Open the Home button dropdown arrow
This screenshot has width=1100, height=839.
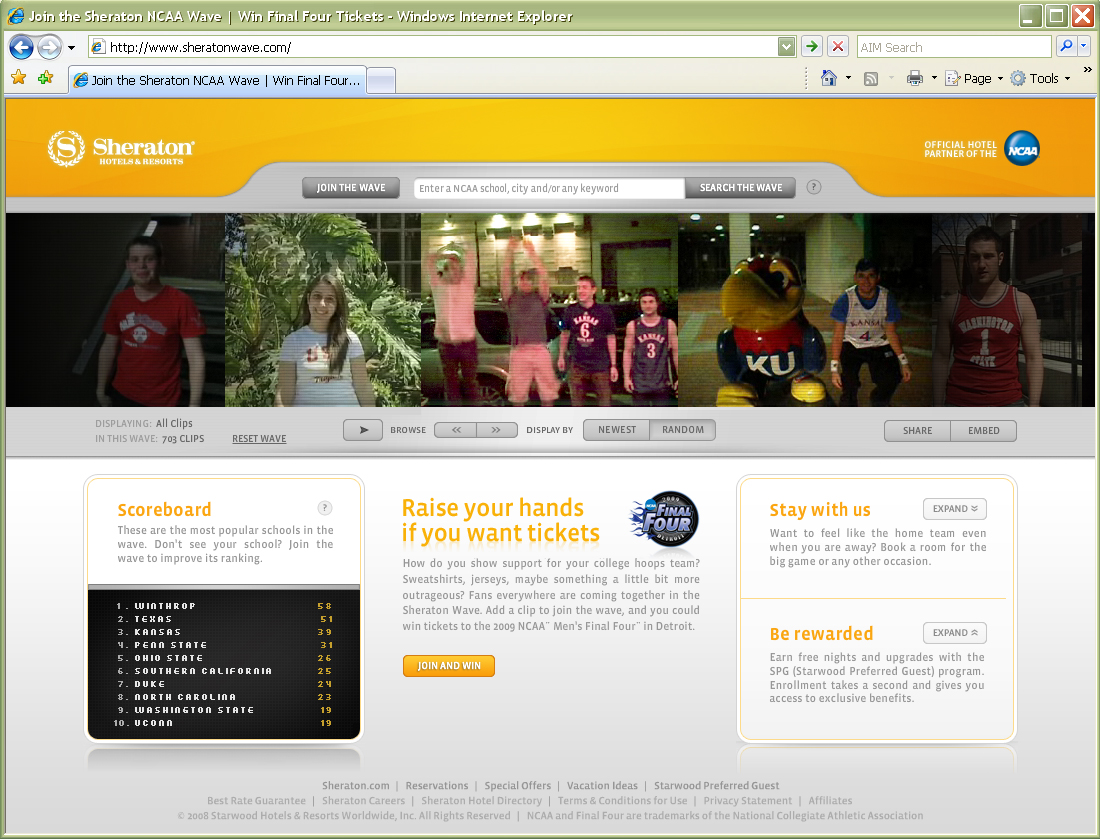(848, 78)
